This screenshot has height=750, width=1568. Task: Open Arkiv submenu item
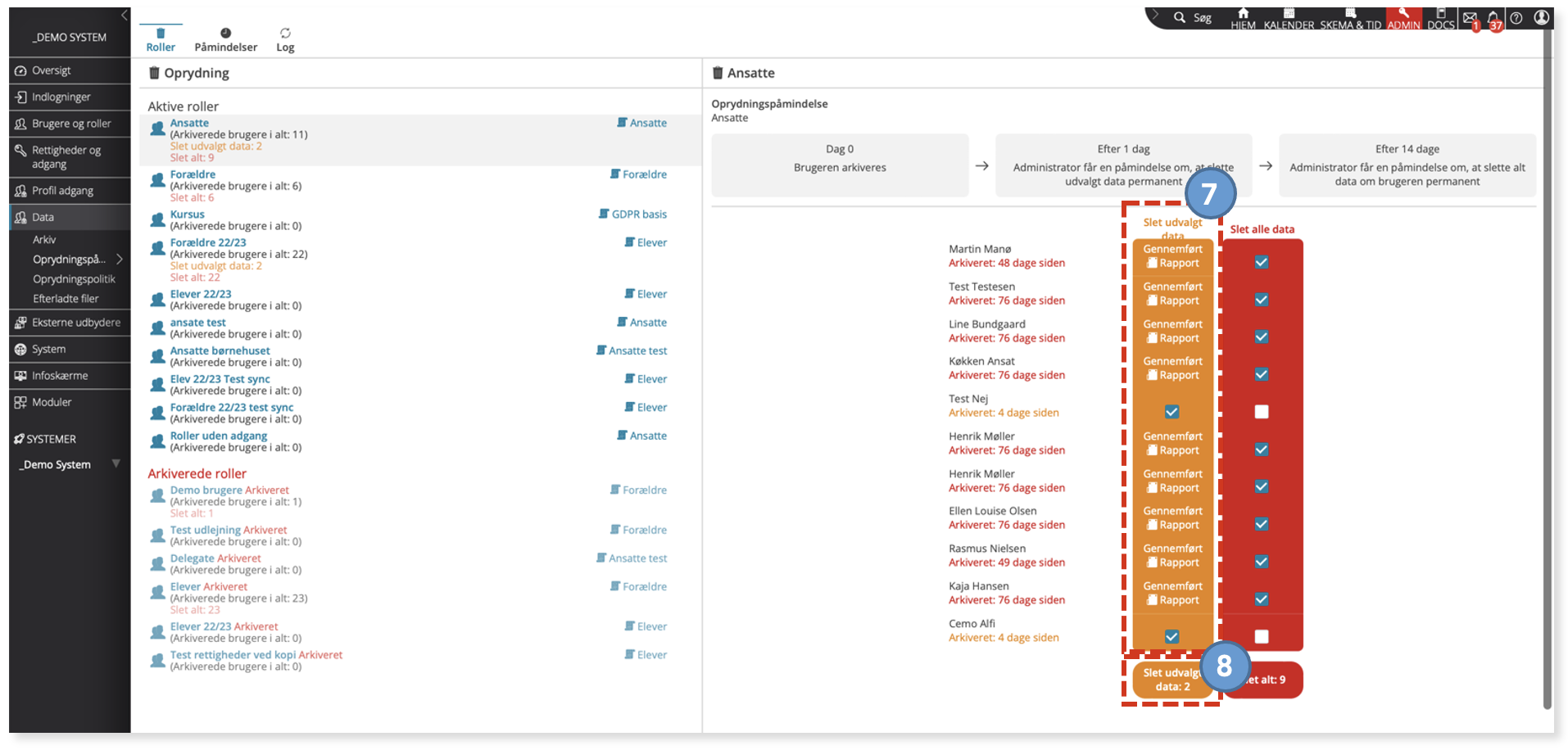pyautogui.click(x=44, y=240)
